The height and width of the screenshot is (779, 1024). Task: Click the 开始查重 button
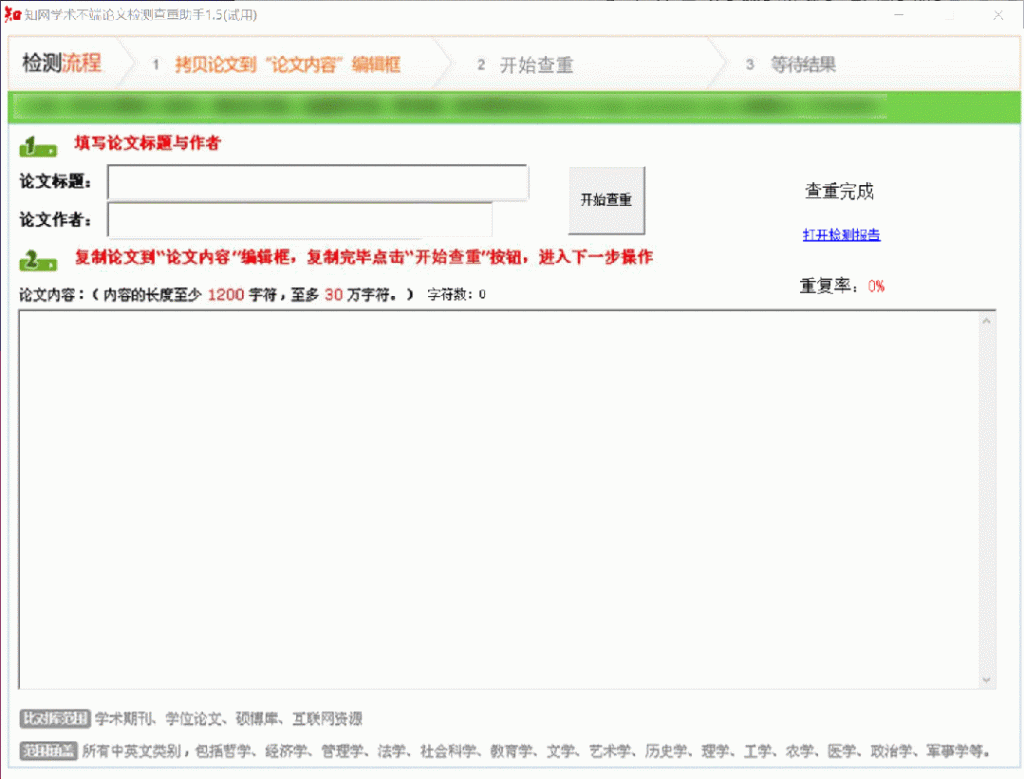click(x=607, y=200)
